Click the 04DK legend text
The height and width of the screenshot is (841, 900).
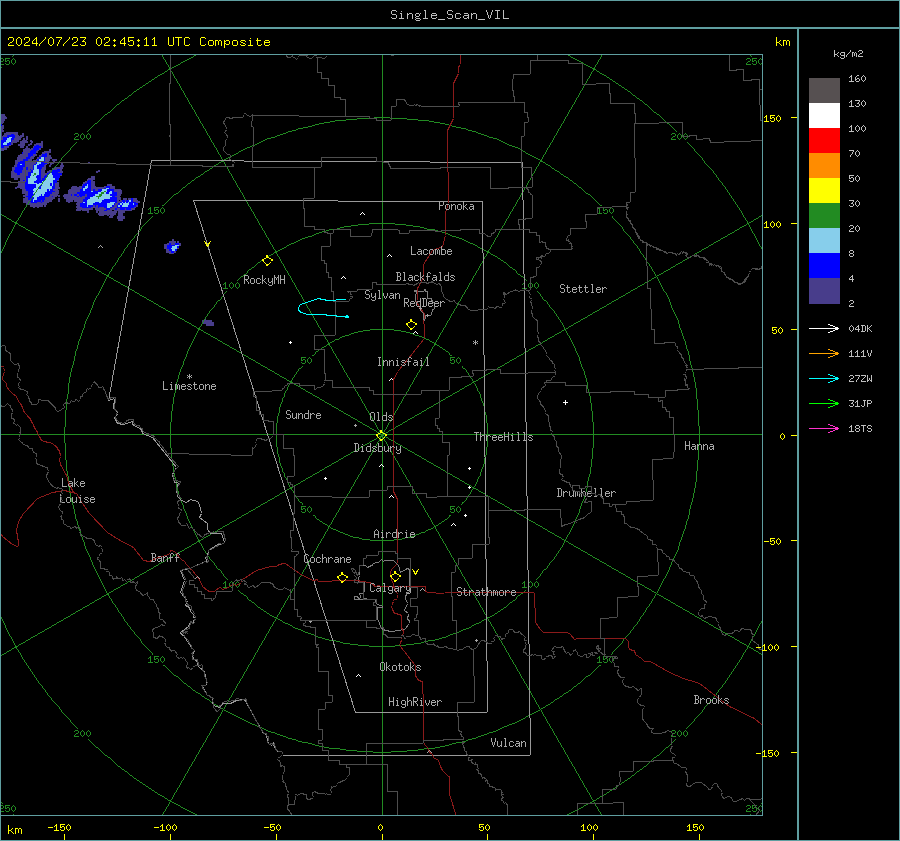pyautogui.click(x=860, y=328)
